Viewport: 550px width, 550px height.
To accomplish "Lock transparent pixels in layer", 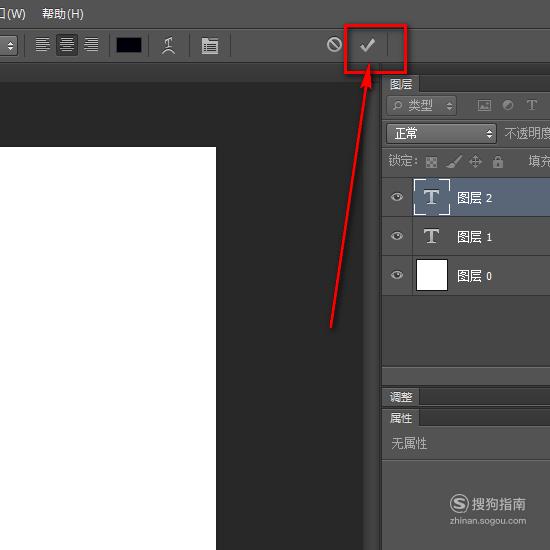I will (x=431, y=162).
